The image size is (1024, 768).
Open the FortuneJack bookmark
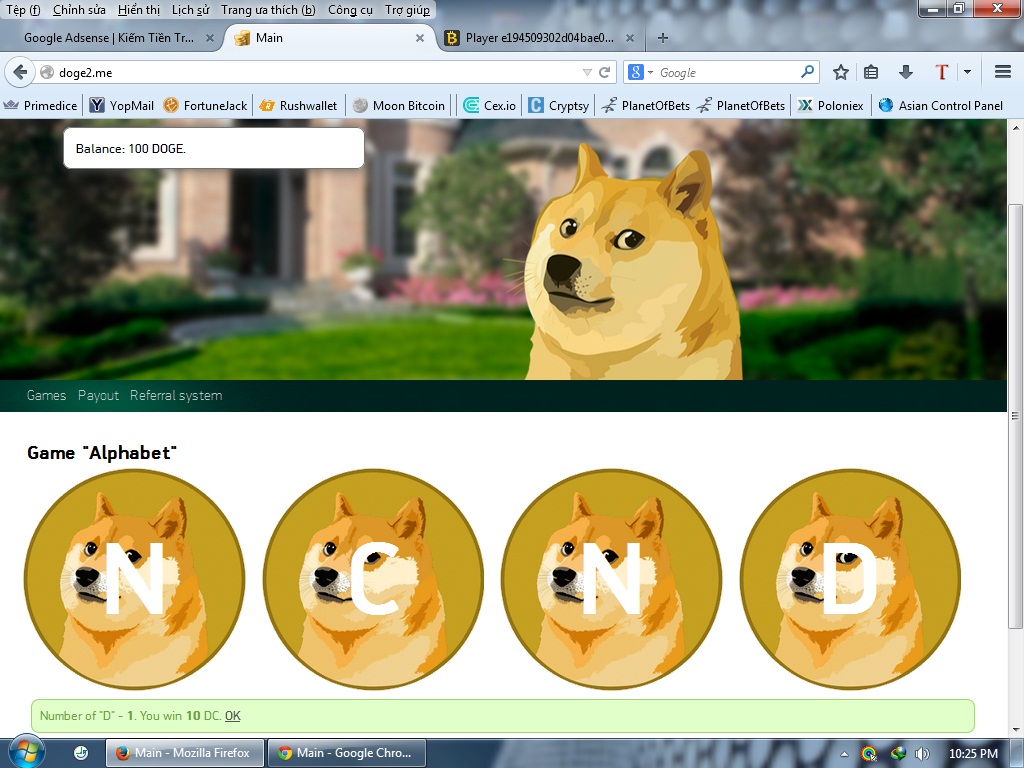coord(205,106)
